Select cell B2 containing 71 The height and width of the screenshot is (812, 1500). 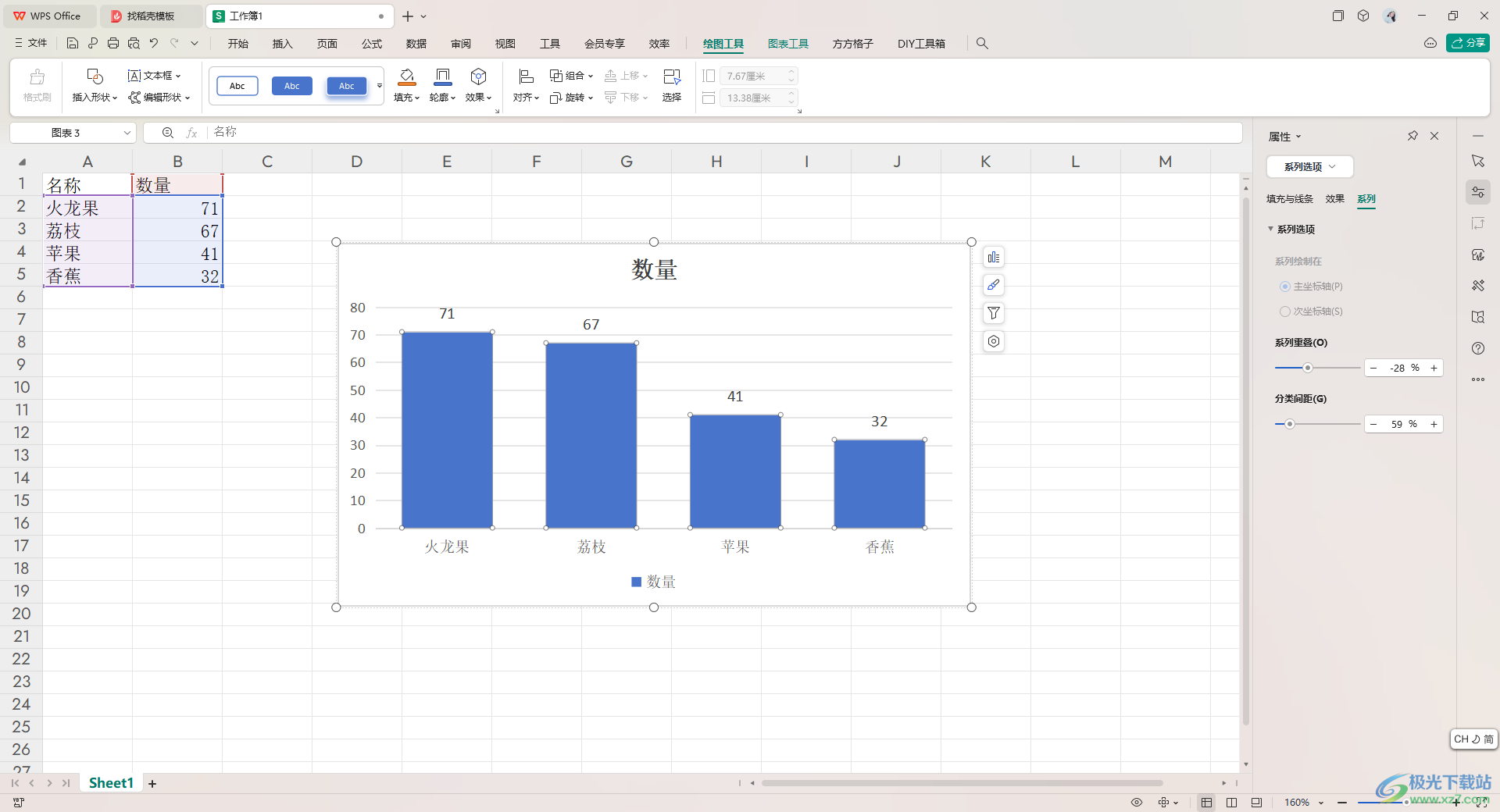point(177,208)
